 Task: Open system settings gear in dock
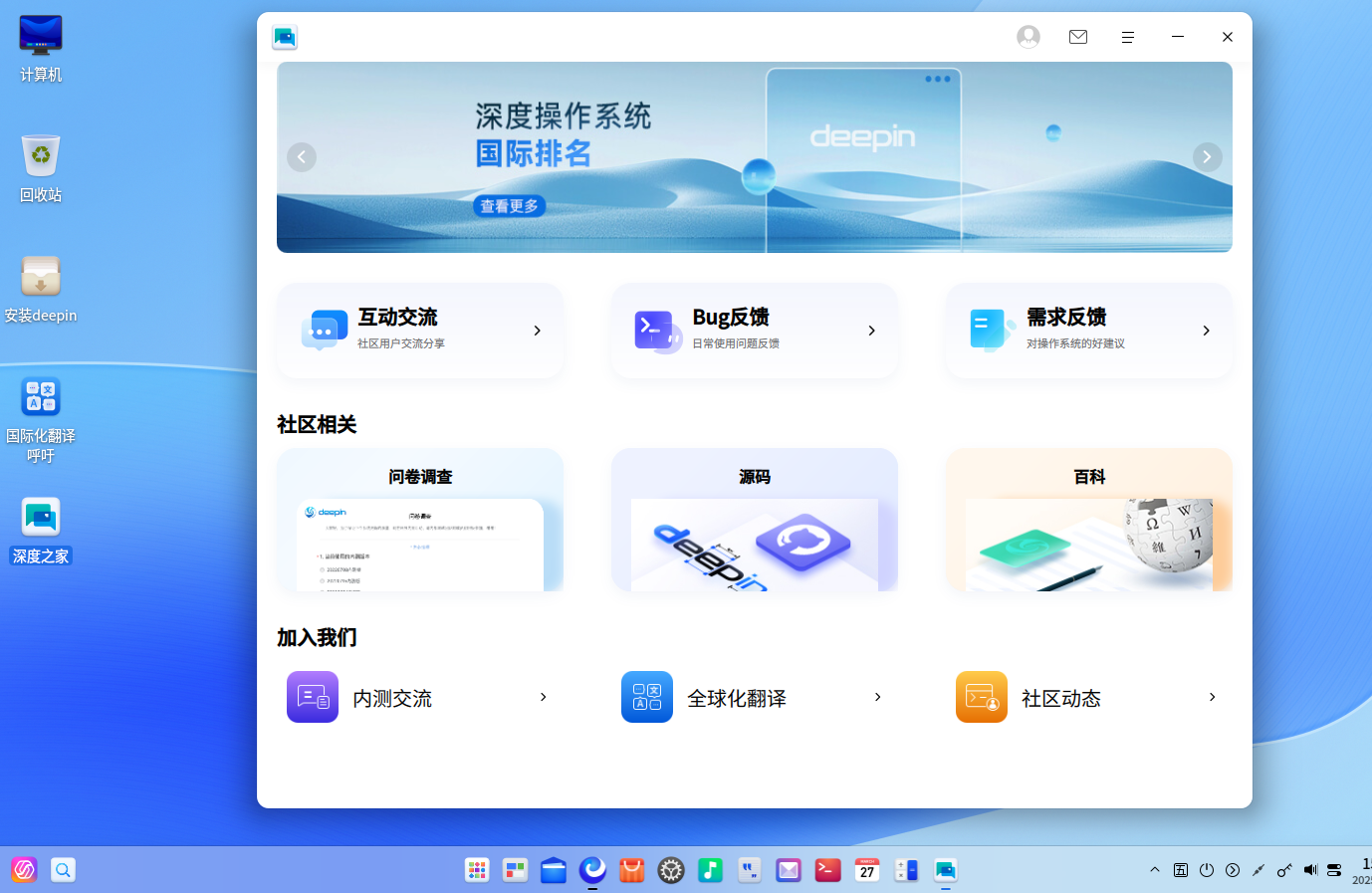click(x=671, y=870)
